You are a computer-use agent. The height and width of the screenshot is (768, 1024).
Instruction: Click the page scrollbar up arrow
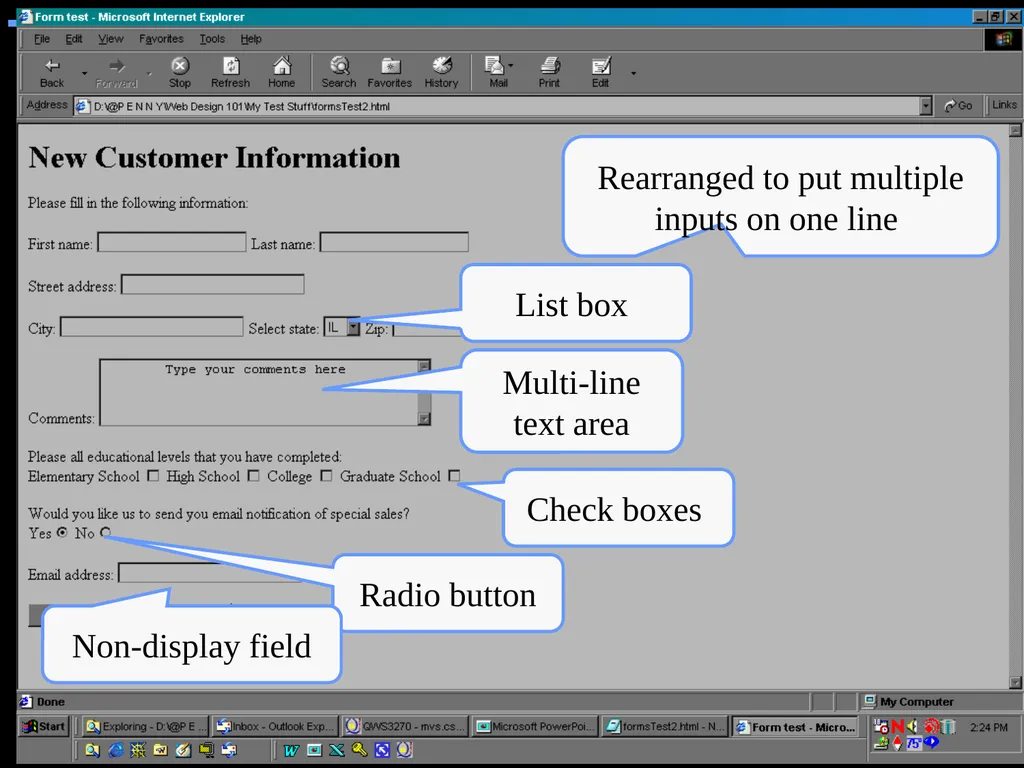click(x=1015, y=131)
